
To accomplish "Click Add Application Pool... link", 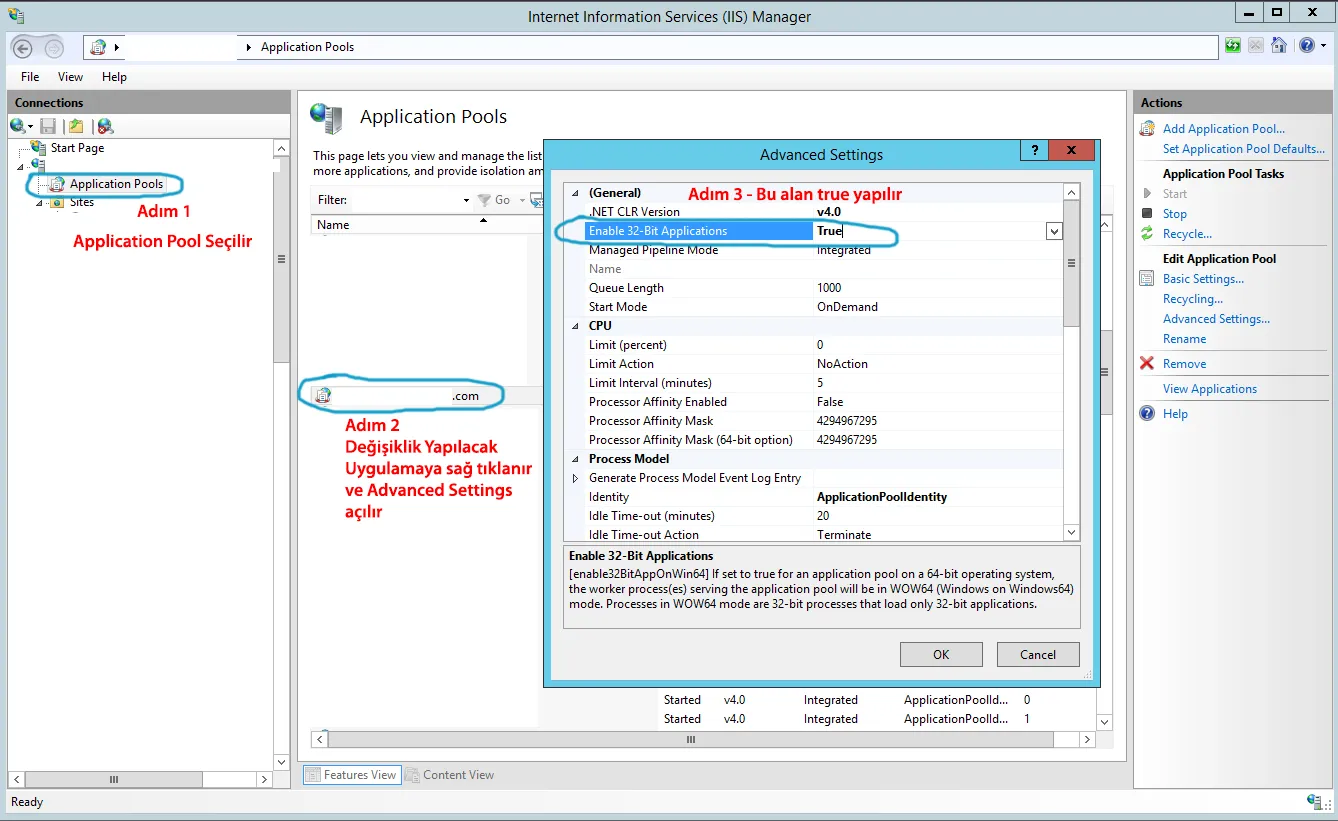I will (1224, 129).
